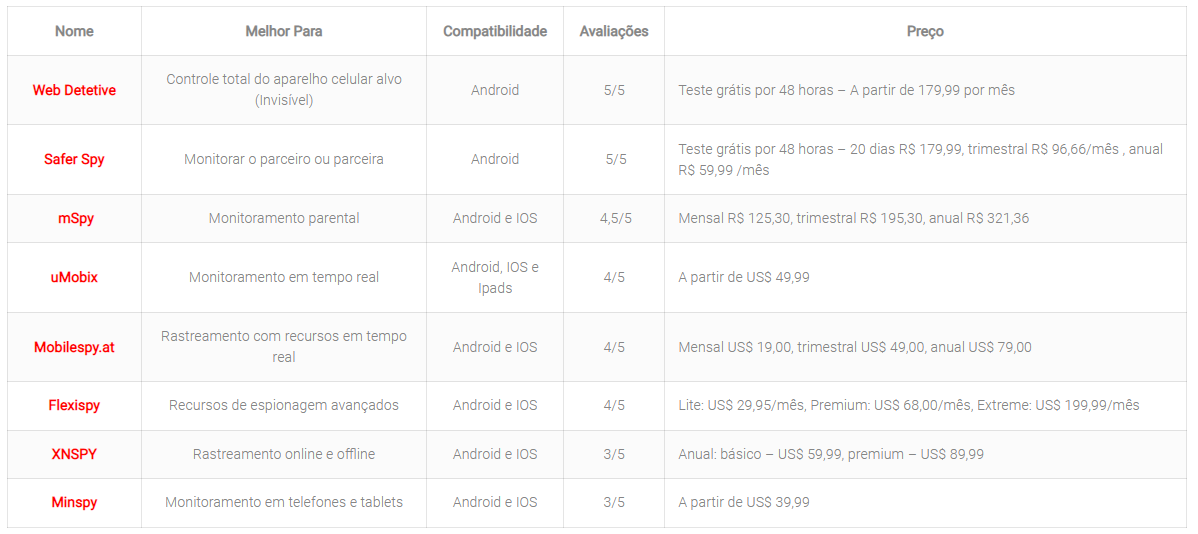The width and height of the screenshot is (1198, 534).
Task: Open the Minspy link
Action: coord(74,502)
